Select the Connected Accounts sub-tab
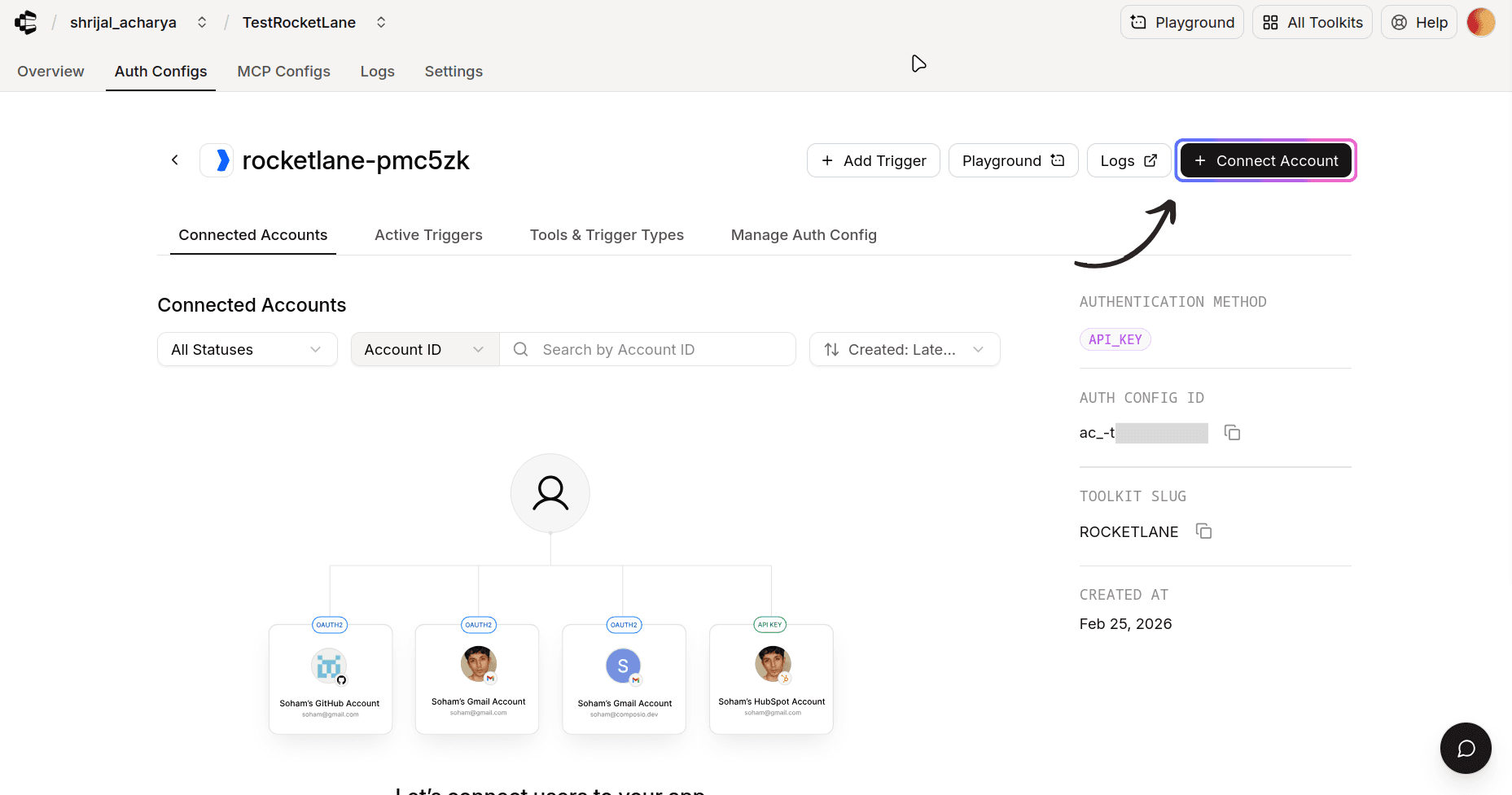Image resolution: width=1512 pixels, height=795 pixels. pos(252,235)
